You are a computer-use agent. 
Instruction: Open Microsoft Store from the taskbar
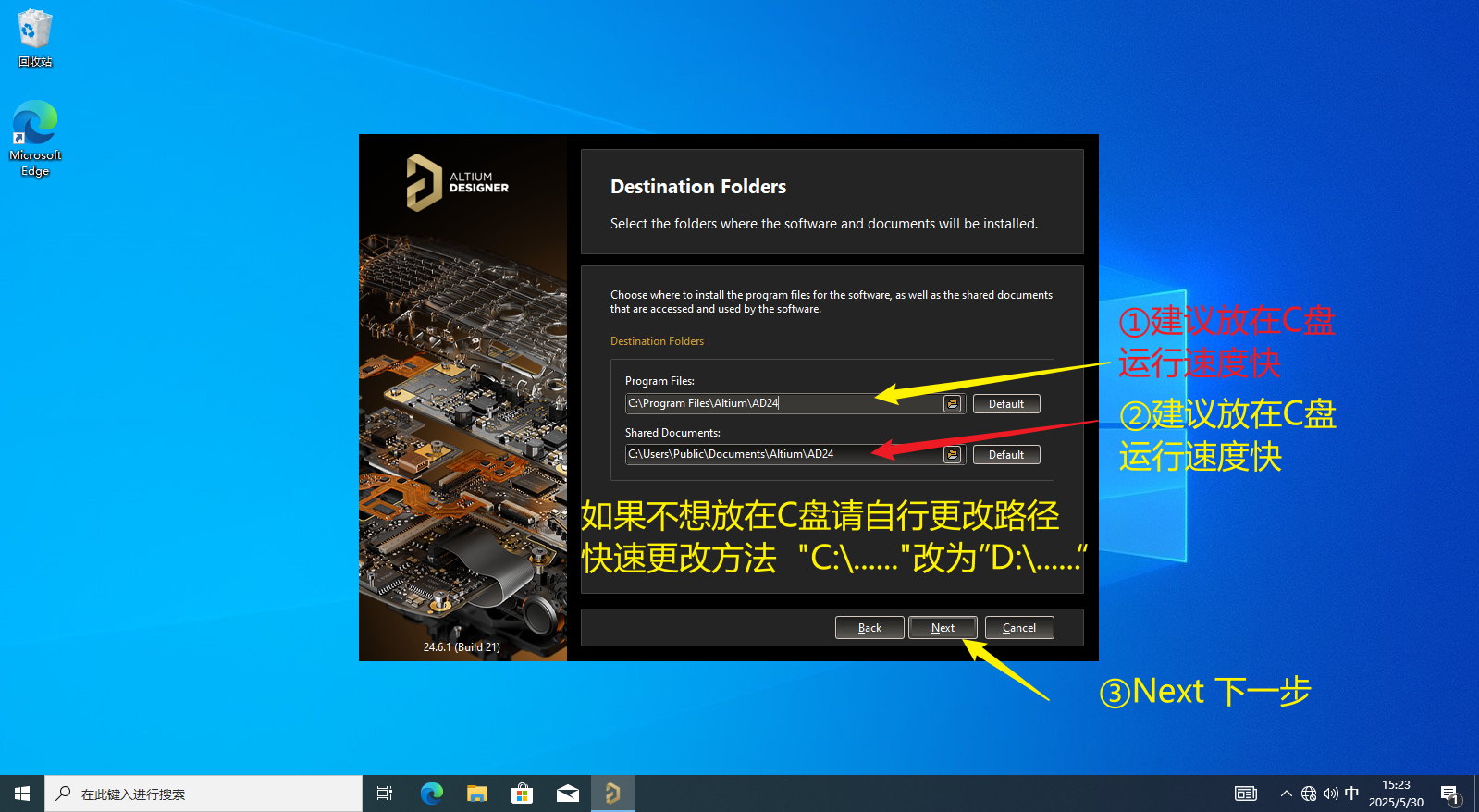pyautogui.click(x=522, y=794)
